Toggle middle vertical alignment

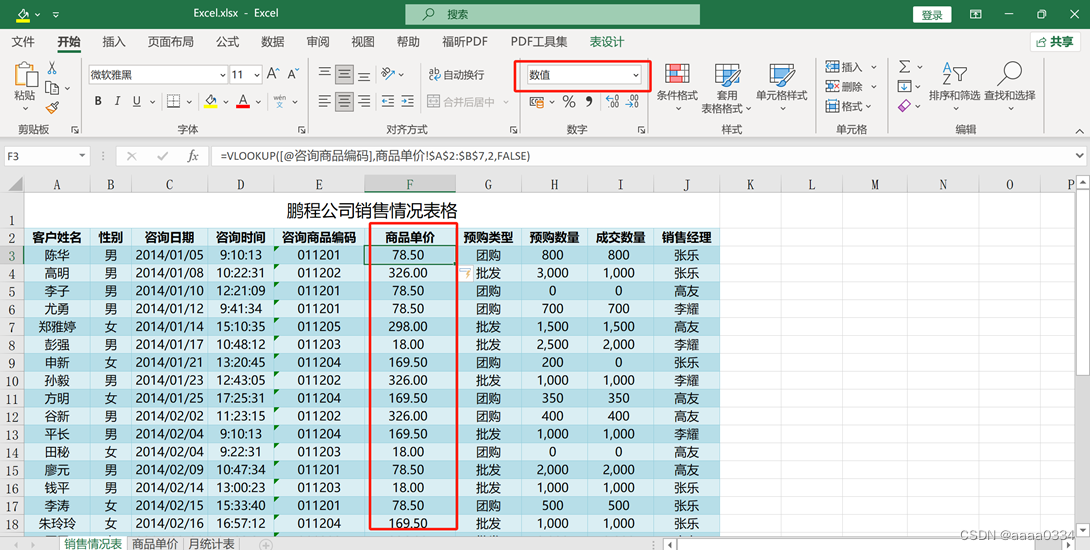344,74
